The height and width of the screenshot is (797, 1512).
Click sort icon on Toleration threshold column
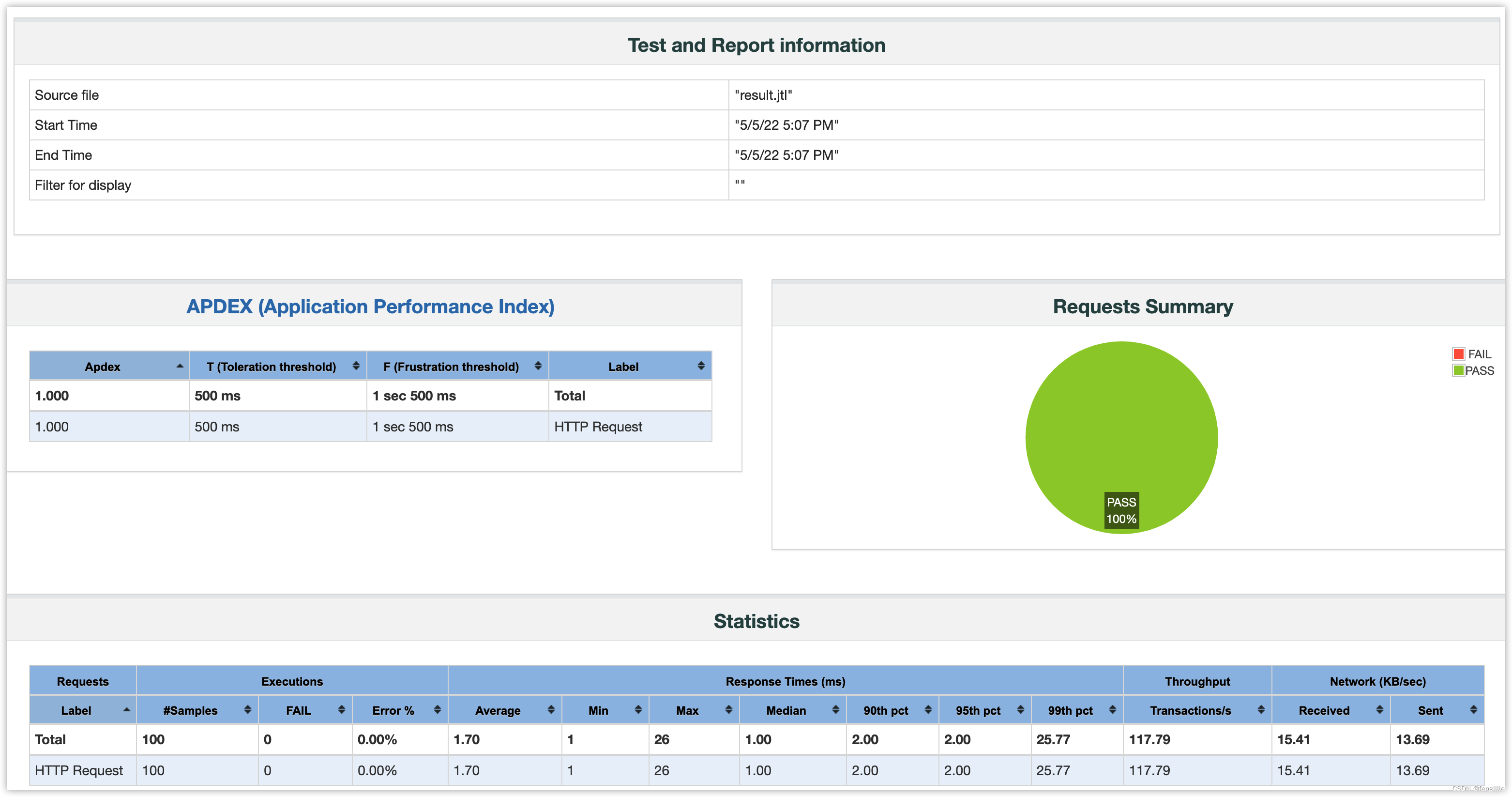click(356, 366)
